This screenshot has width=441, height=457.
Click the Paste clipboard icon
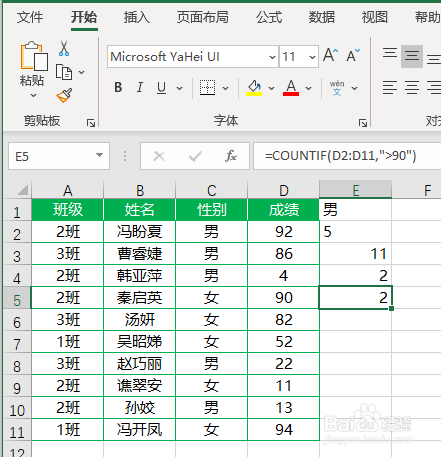[x=33, y=56]
